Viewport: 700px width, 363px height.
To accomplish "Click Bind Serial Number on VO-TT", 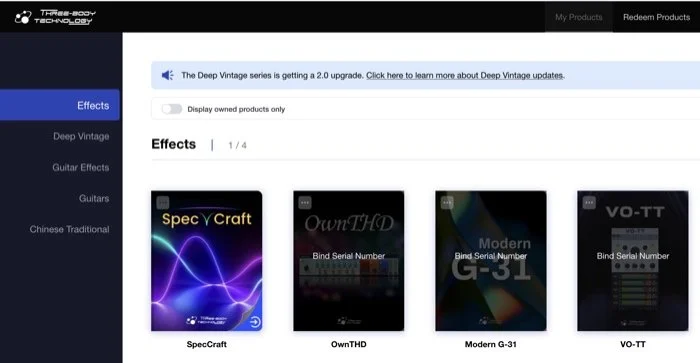I will pyautogui.click(x=633, y=256).
